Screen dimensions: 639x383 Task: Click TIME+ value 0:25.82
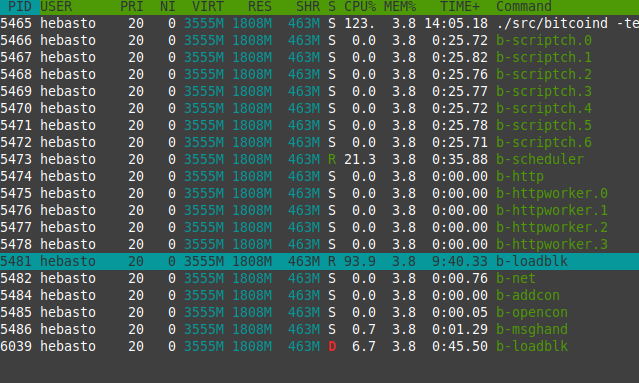(x=460, y=57)
